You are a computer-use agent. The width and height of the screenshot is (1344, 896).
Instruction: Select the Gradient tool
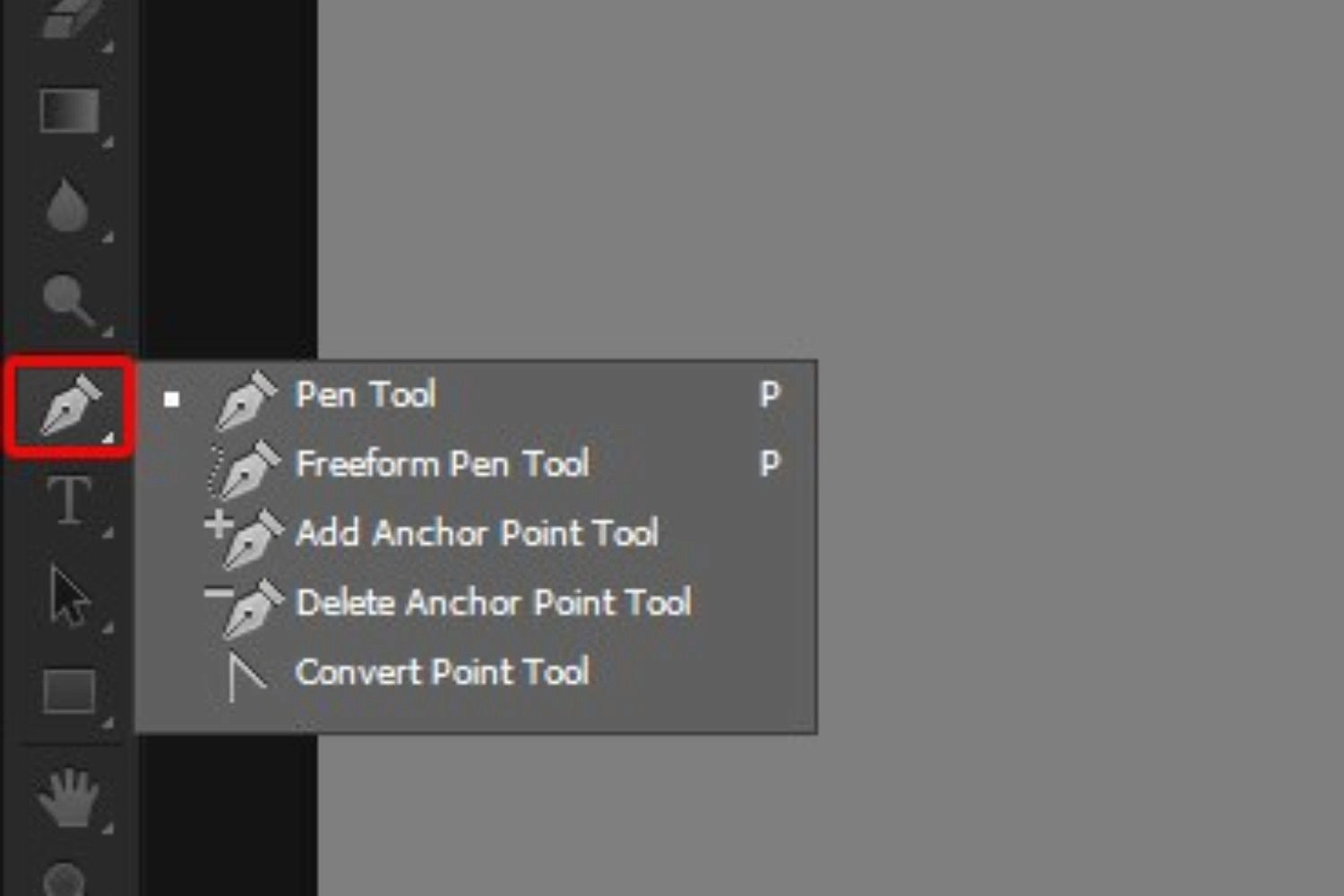[70, 111]
